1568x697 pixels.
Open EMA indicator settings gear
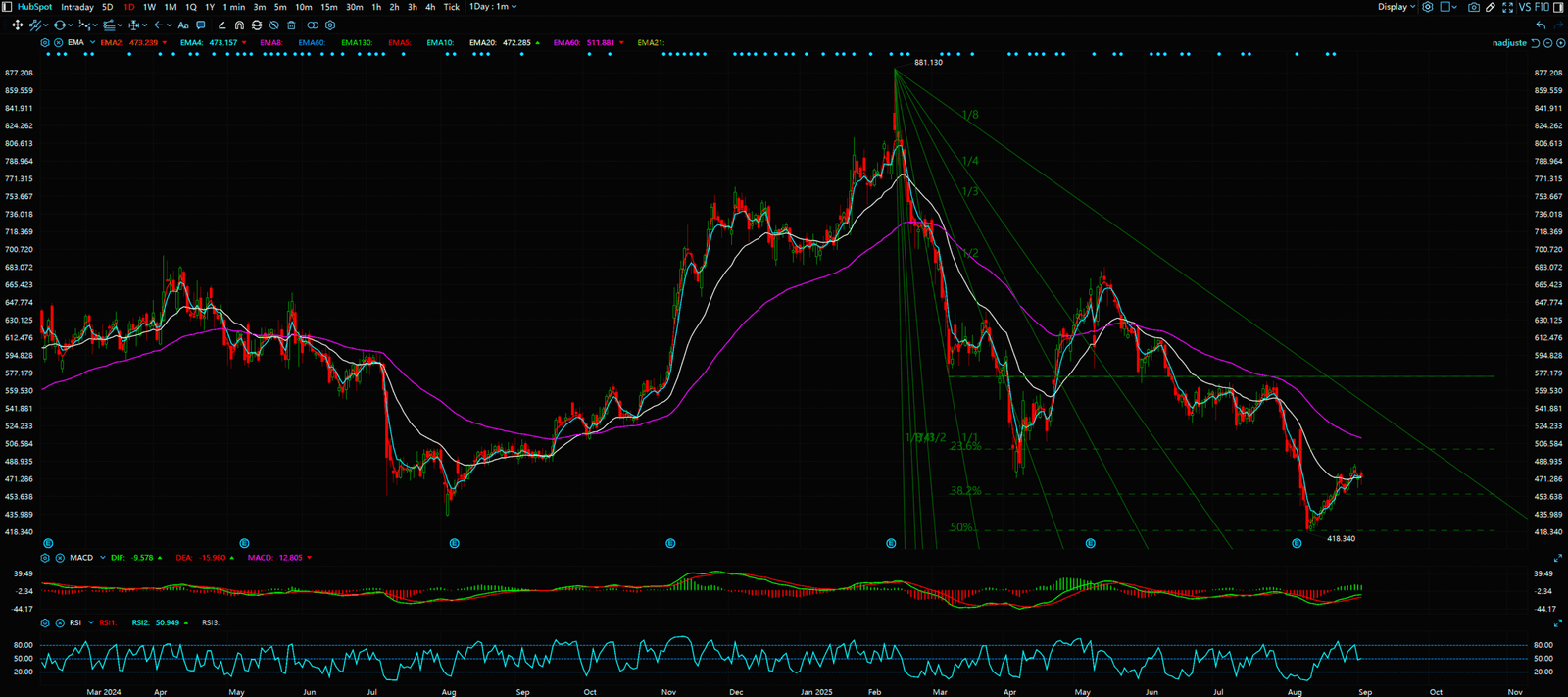point(45,43)
